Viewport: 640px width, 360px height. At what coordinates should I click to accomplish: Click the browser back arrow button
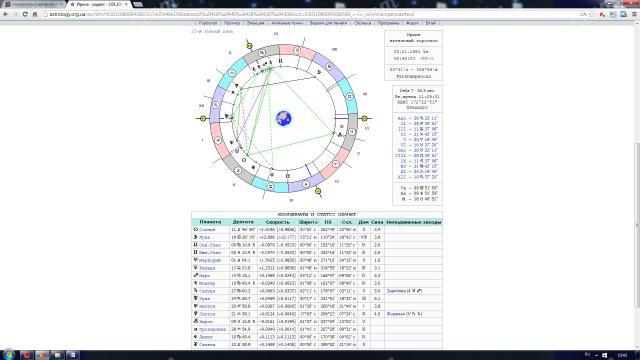(x=6, y=14)
